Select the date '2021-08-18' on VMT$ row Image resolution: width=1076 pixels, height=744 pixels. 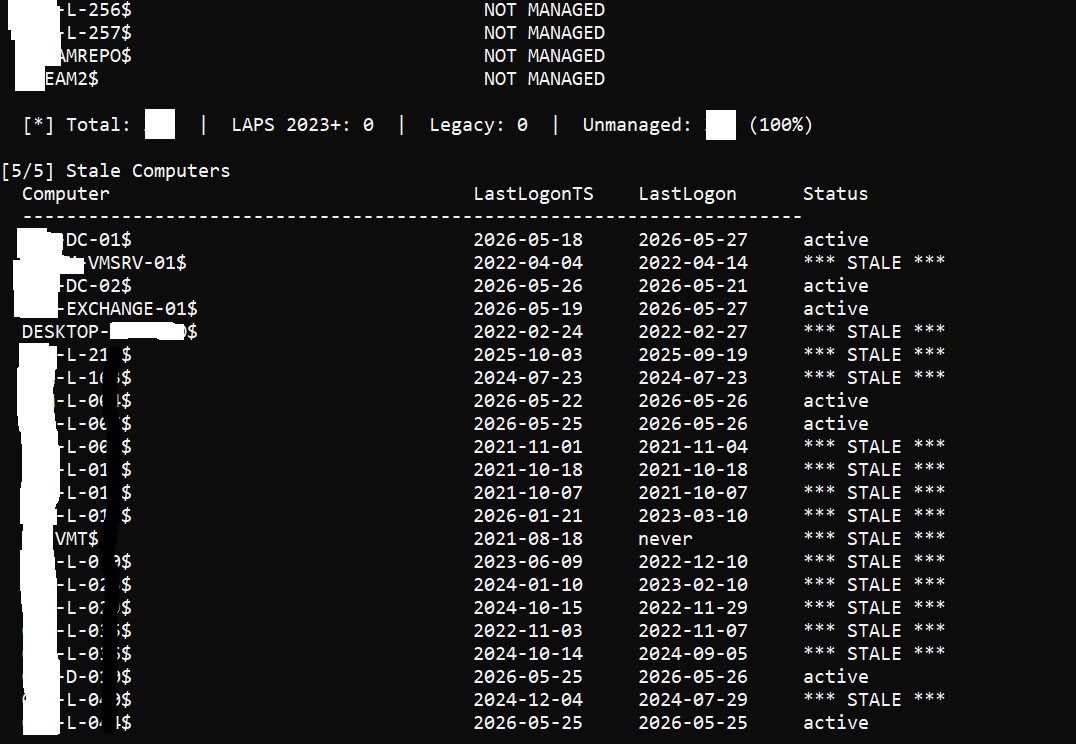tap(528, 539)
